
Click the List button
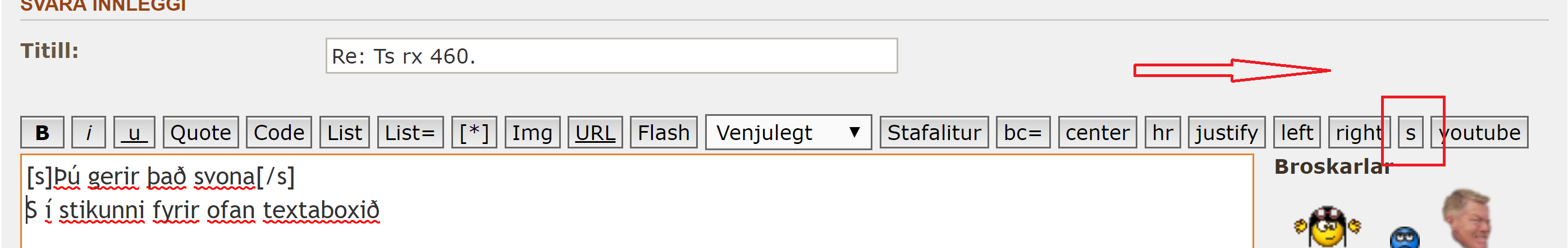click(x=345, y=132)
